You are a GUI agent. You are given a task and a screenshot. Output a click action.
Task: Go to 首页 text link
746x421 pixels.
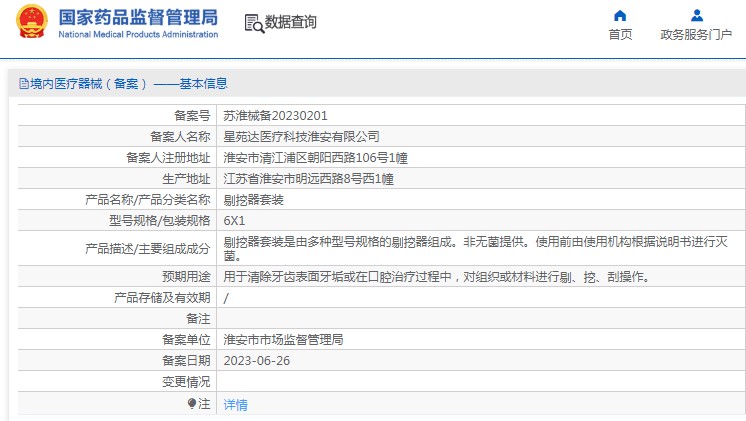[x=620, y=35]
